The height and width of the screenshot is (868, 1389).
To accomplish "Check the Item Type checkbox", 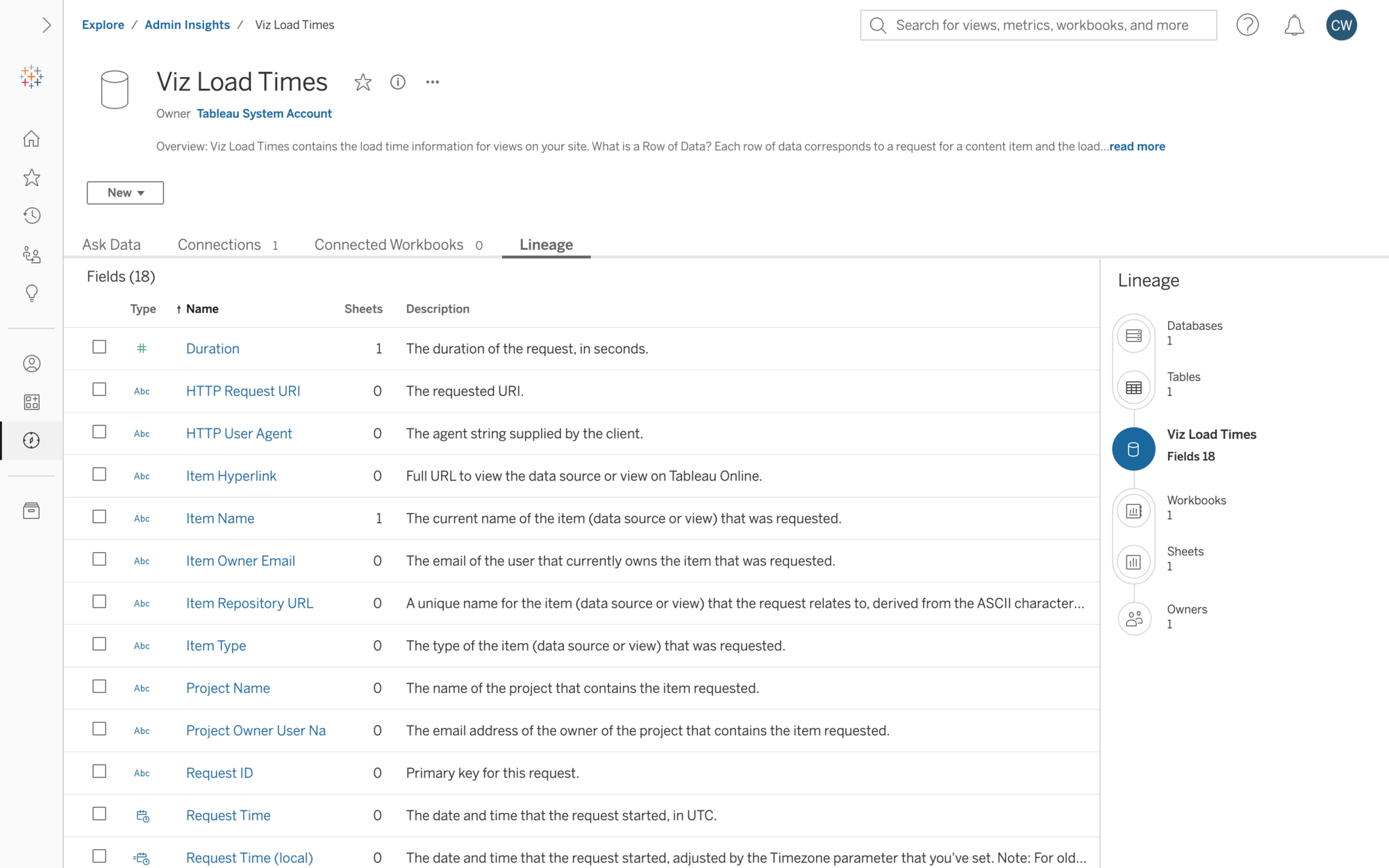I will pos(99,644).
